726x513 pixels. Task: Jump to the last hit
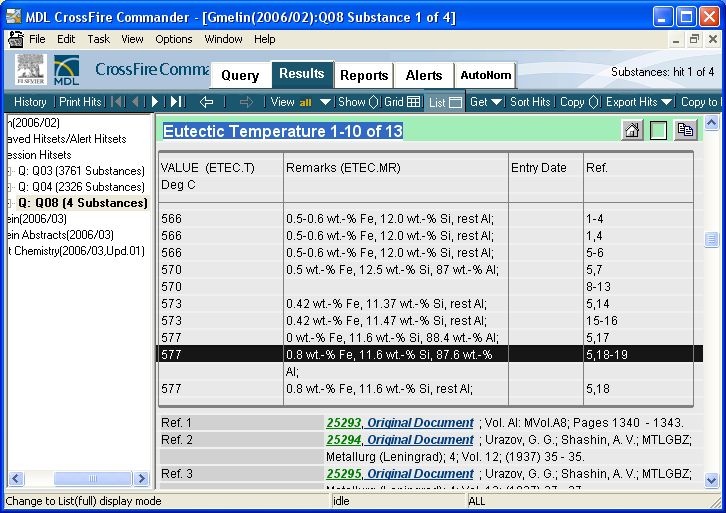tap(177, 102)
